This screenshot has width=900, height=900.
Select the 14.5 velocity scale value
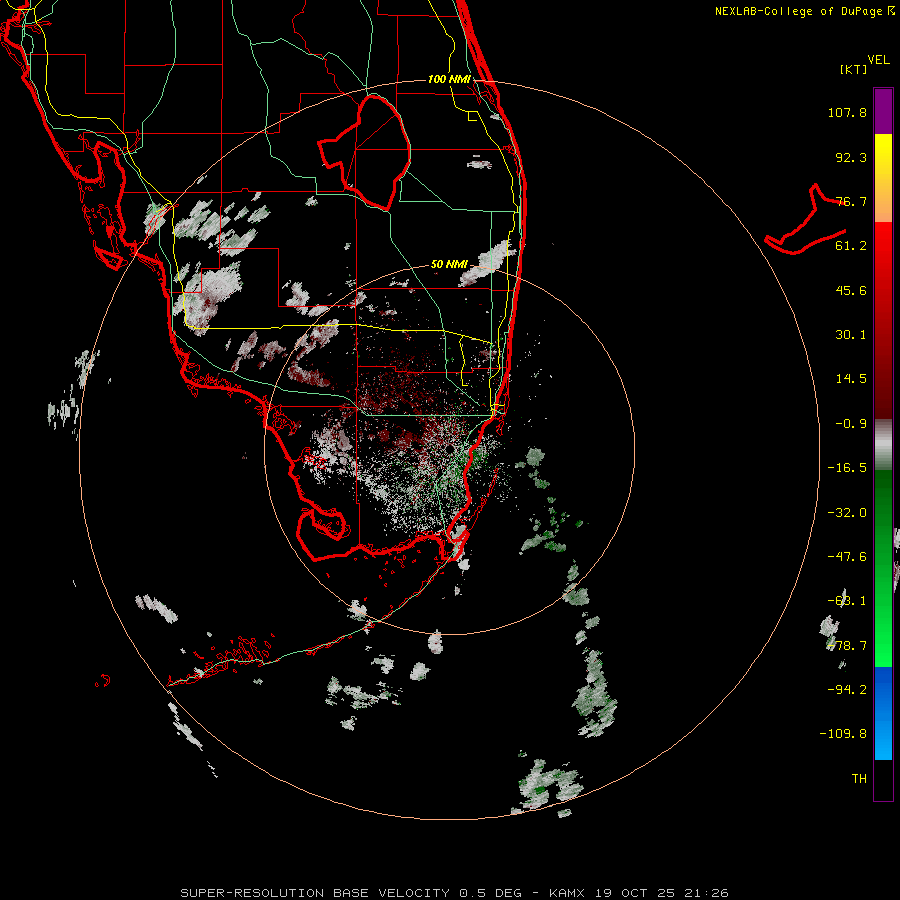pyautogui.click(x=851, y=379)
